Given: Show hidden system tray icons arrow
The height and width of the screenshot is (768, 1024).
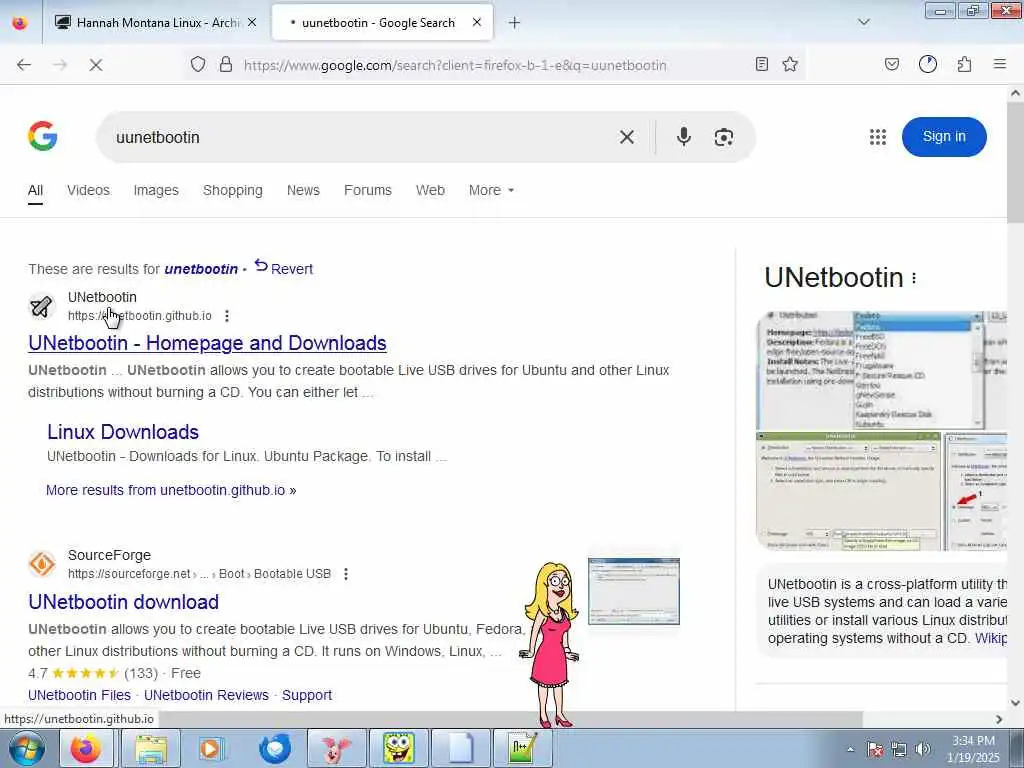Looking at the screenshot, I should (850, 749).
